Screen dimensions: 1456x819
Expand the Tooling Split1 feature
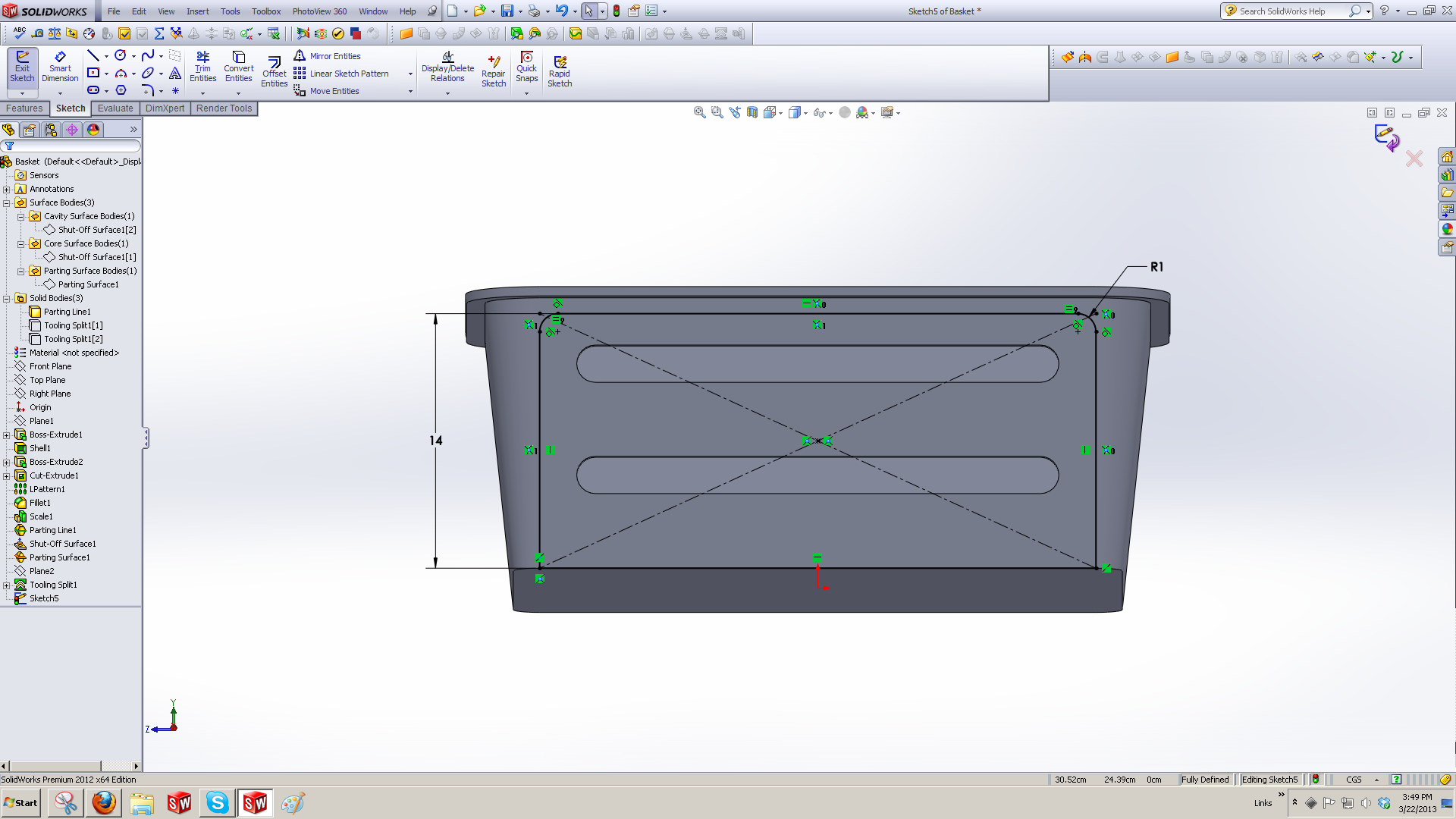point(7,585)
